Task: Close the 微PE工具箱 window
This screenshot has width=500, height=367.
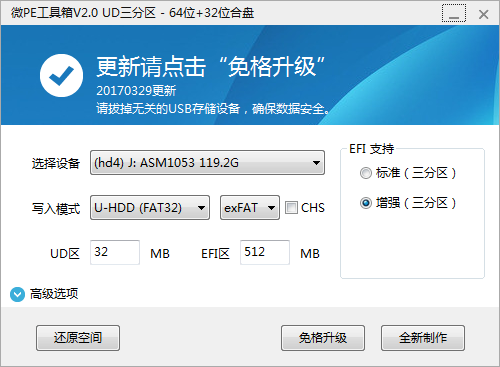Action: click(483, 14)
